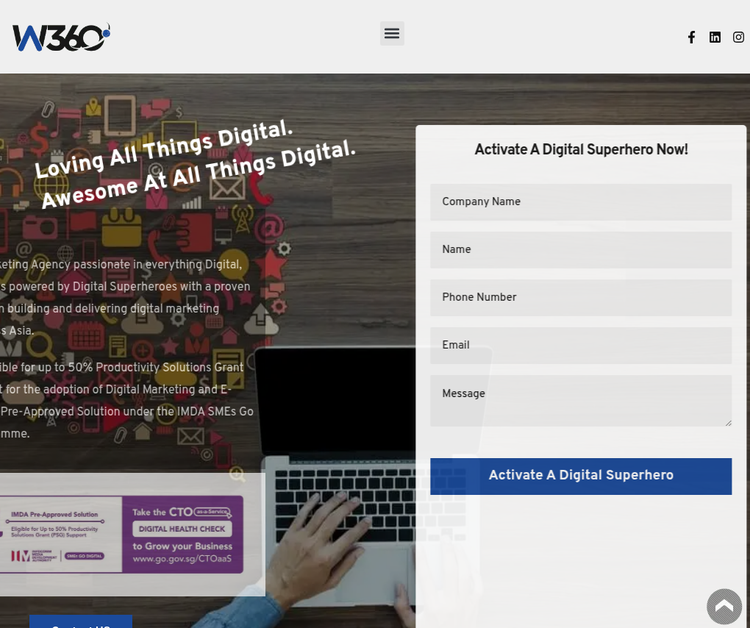Click into the Name input field
This screenshot has height=628, width=750.
click(581, 250)
